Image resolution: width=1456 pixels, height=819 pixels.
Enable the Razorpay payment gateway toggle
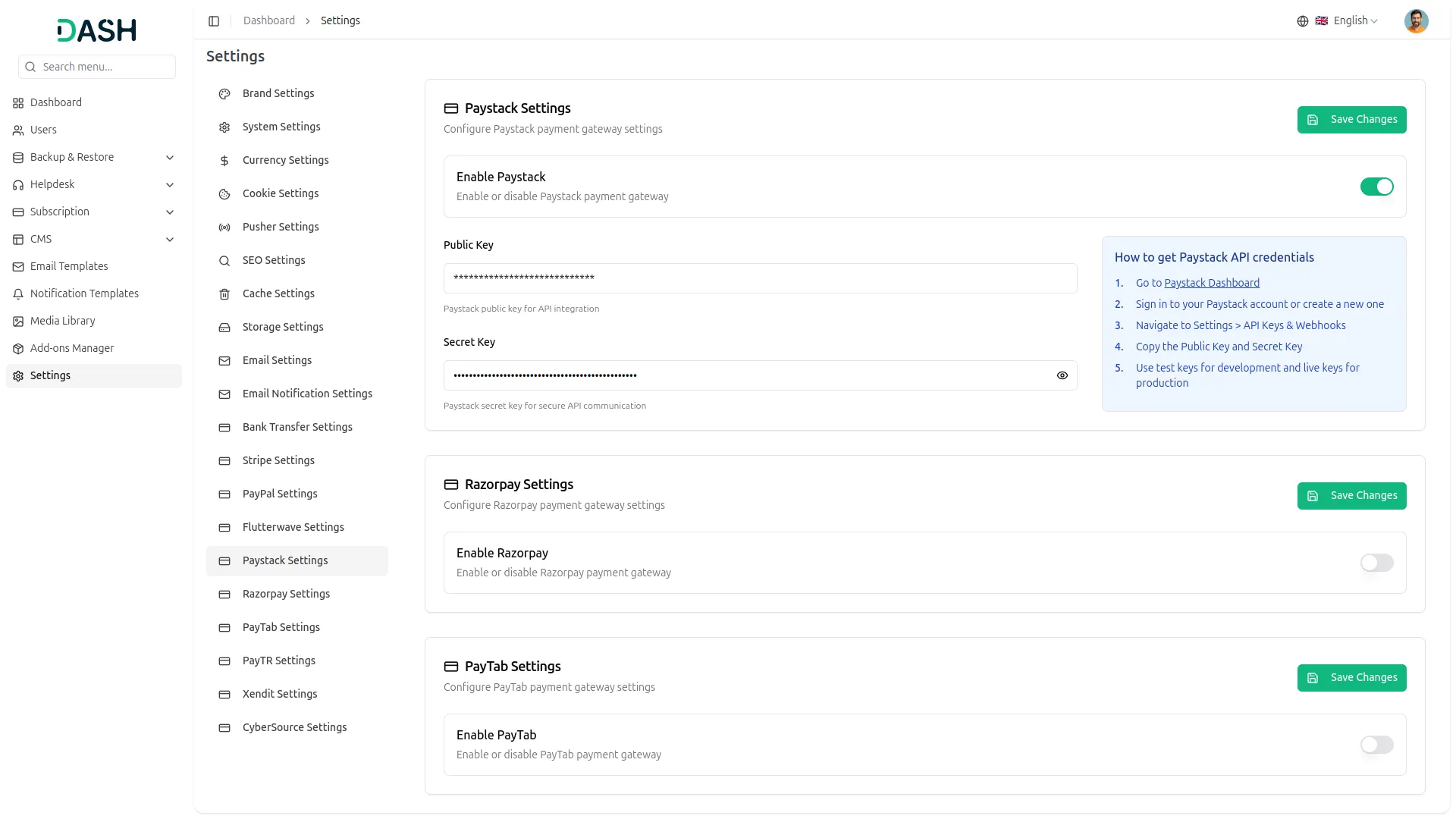click(1376, 563)
